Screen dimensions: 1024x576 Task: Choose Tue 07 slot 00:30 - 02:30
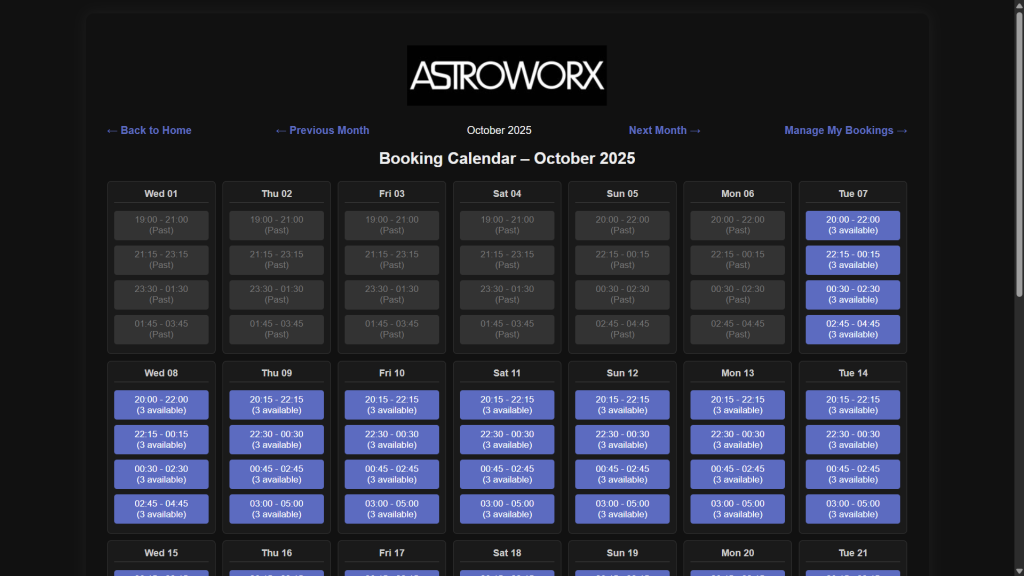click(852, 295)
